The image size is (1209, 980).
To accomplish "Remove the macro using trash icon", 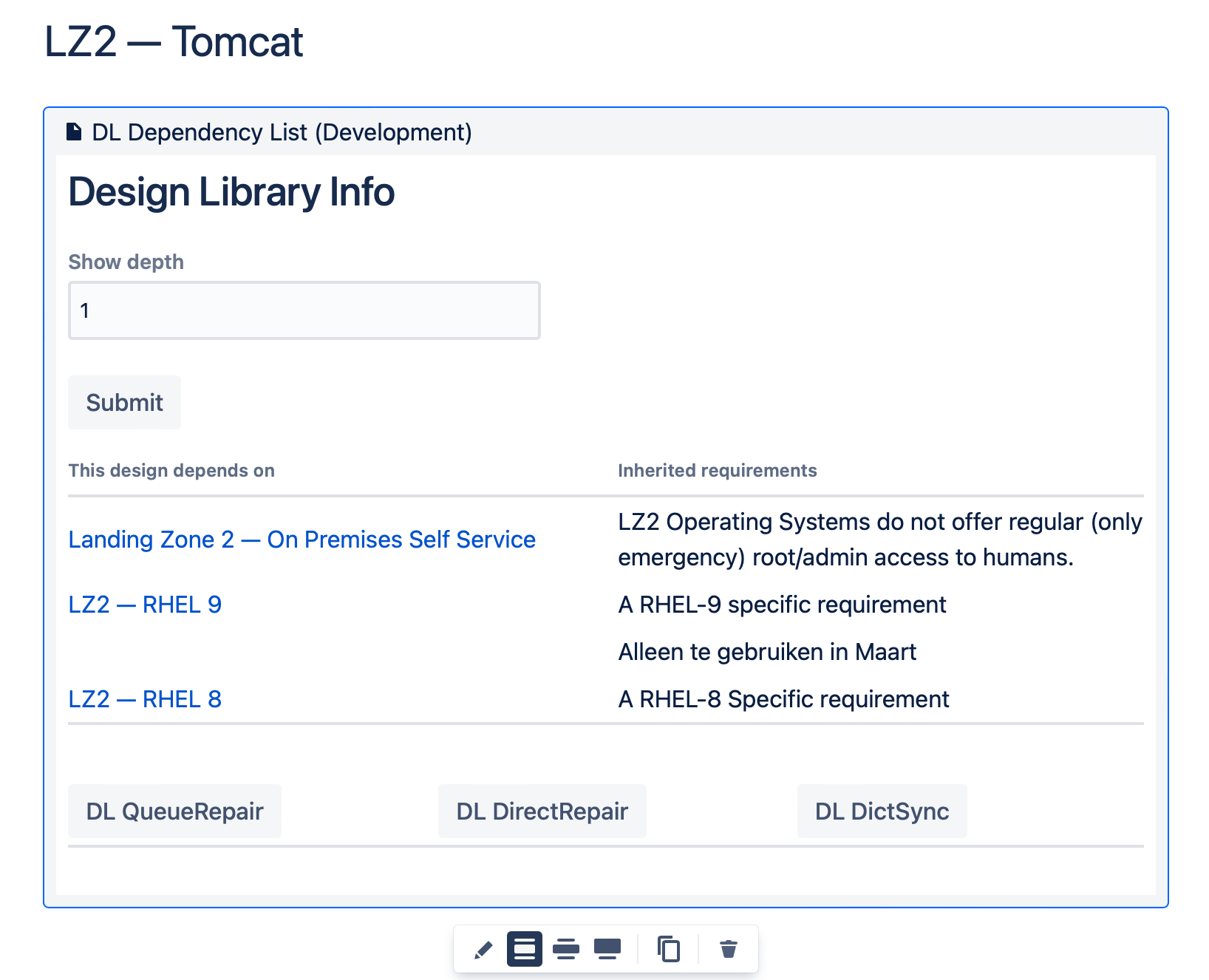I will coord(729,950).
